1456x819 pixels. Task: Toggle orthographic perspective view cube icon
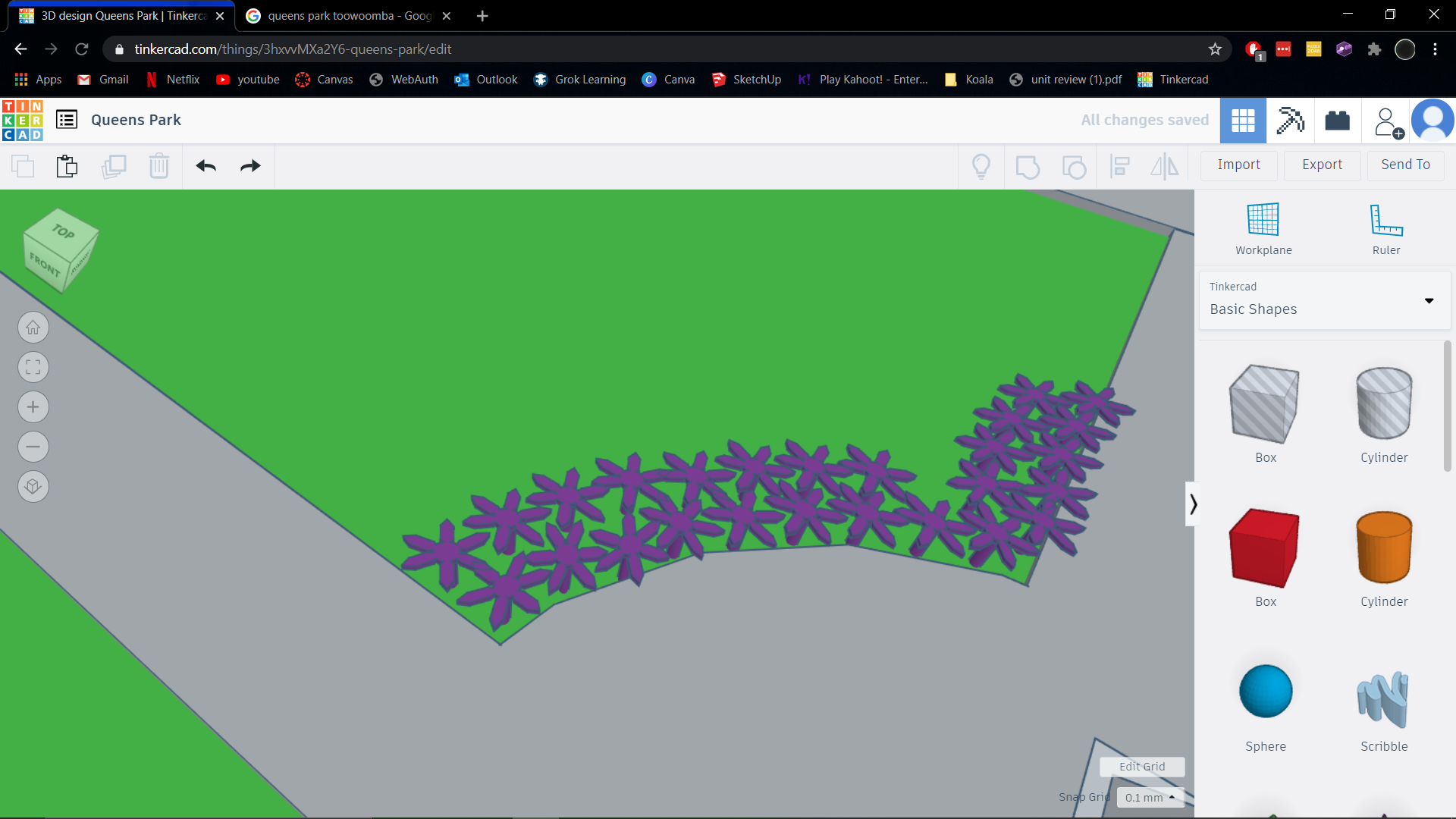33,486
